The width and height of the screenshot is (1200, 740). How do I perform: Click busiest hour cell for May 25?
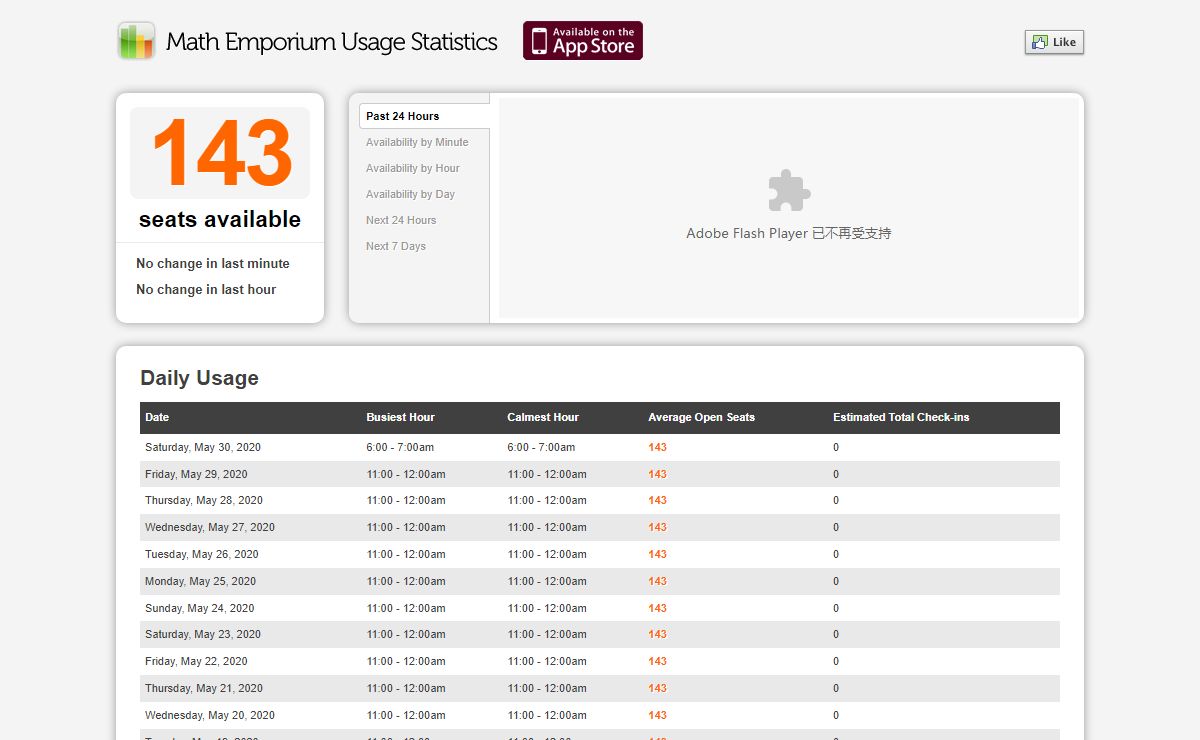[406, 581]
